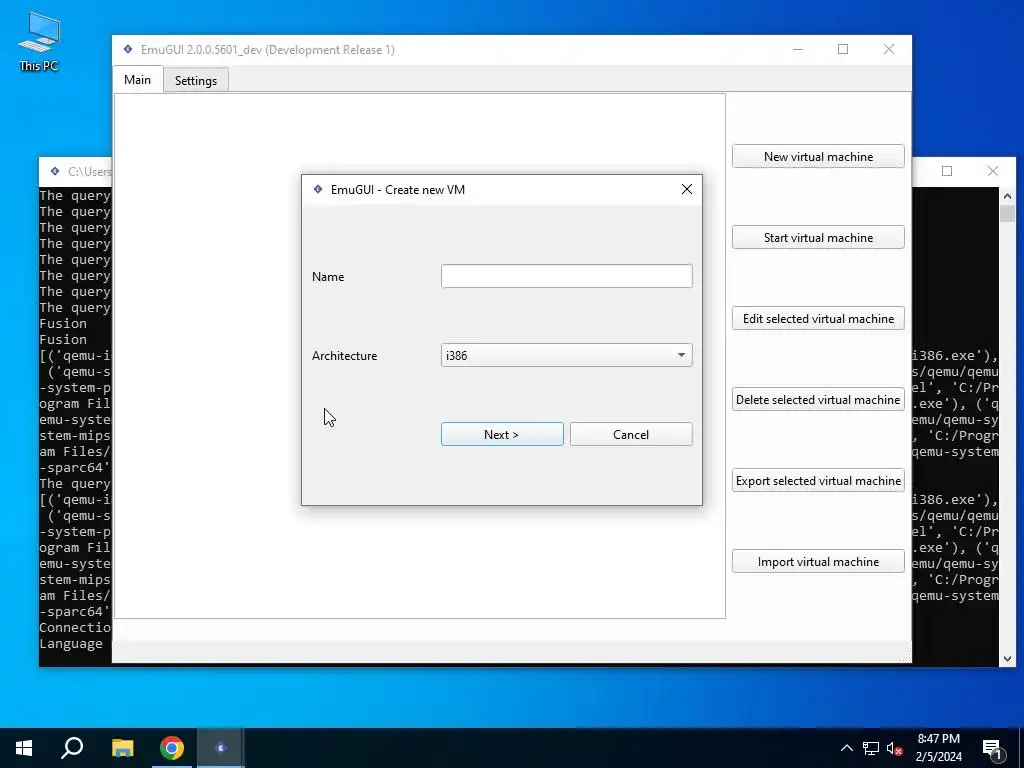Viewport: 1024px width, 768px height.
Task: Select the EmuGUI taskbar icon
Action: point(221,748)
